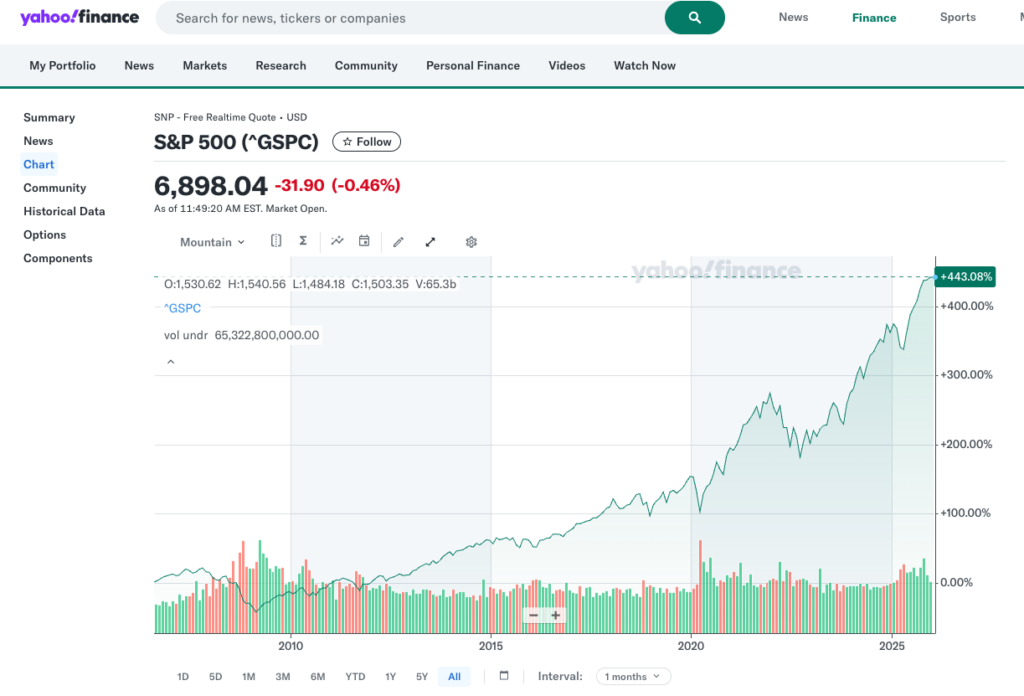Select the pencil draw tool

398,242
